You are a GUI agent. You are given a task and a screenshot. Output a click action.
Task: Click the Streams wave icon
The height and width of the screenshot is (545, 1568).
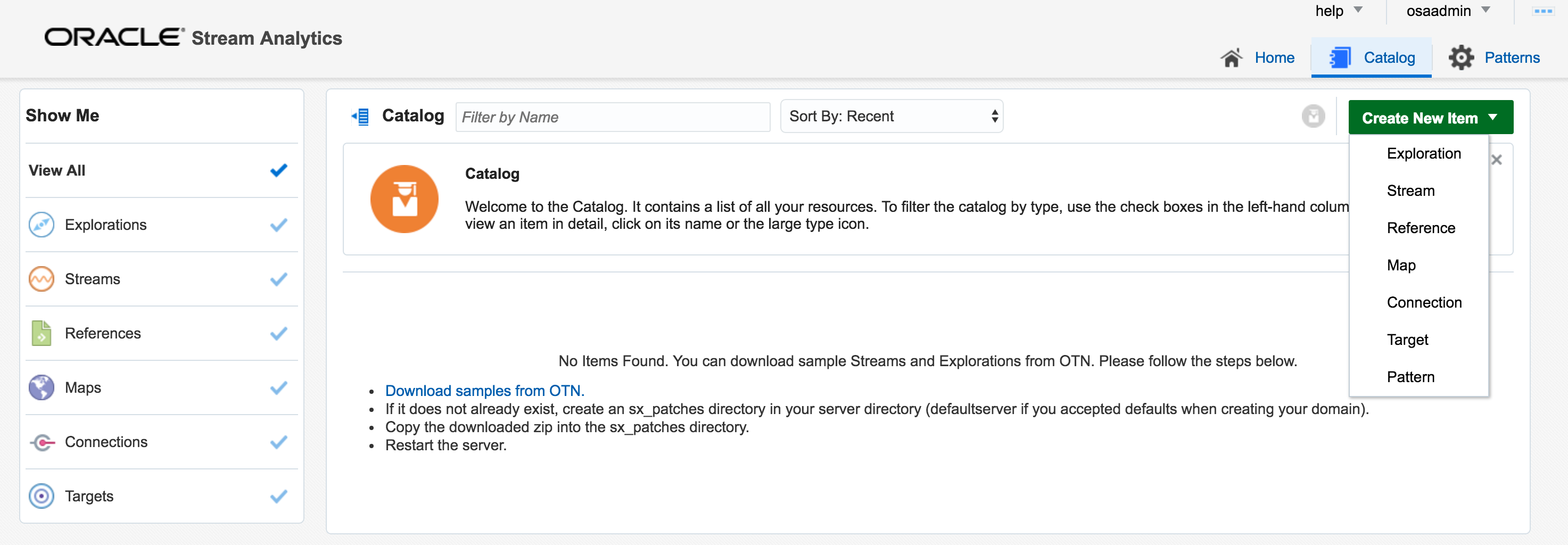pos(42,279)
